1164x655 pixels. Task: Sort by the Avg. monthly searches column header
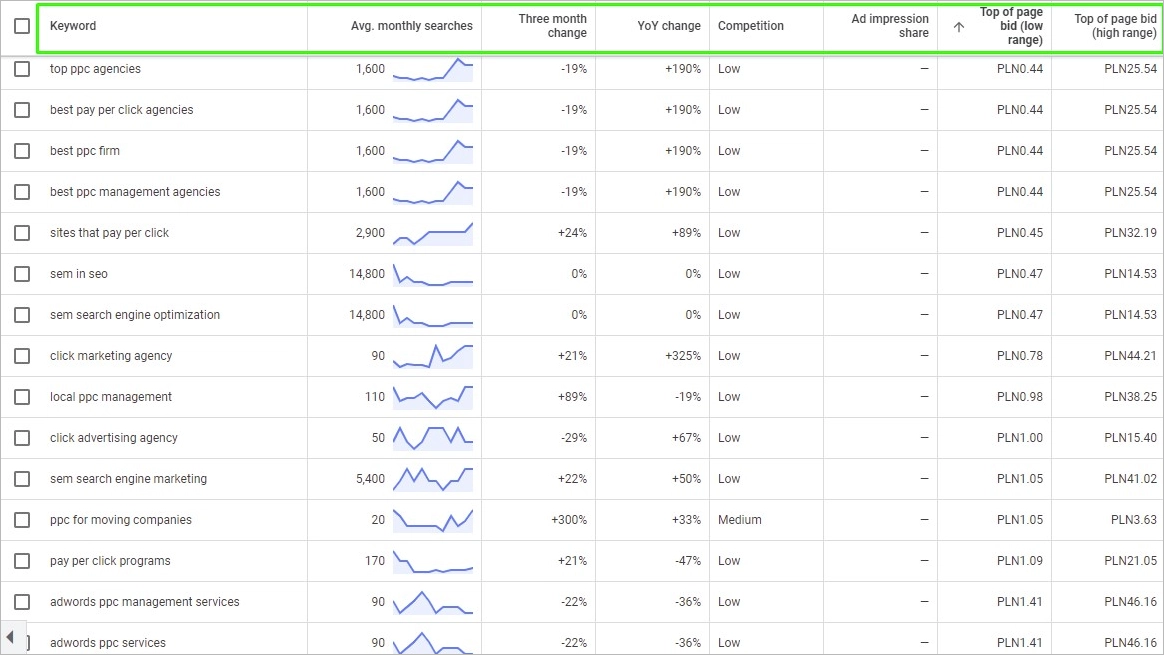coord(411,26)
